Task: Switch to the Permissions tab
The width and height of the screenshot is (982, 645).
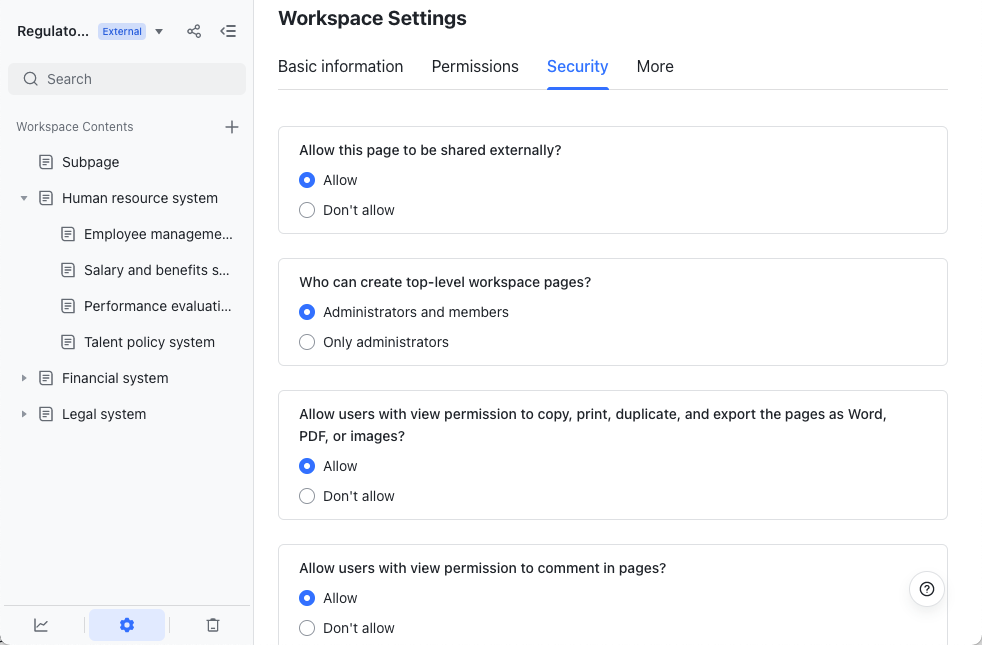Action: pos(475,66)
